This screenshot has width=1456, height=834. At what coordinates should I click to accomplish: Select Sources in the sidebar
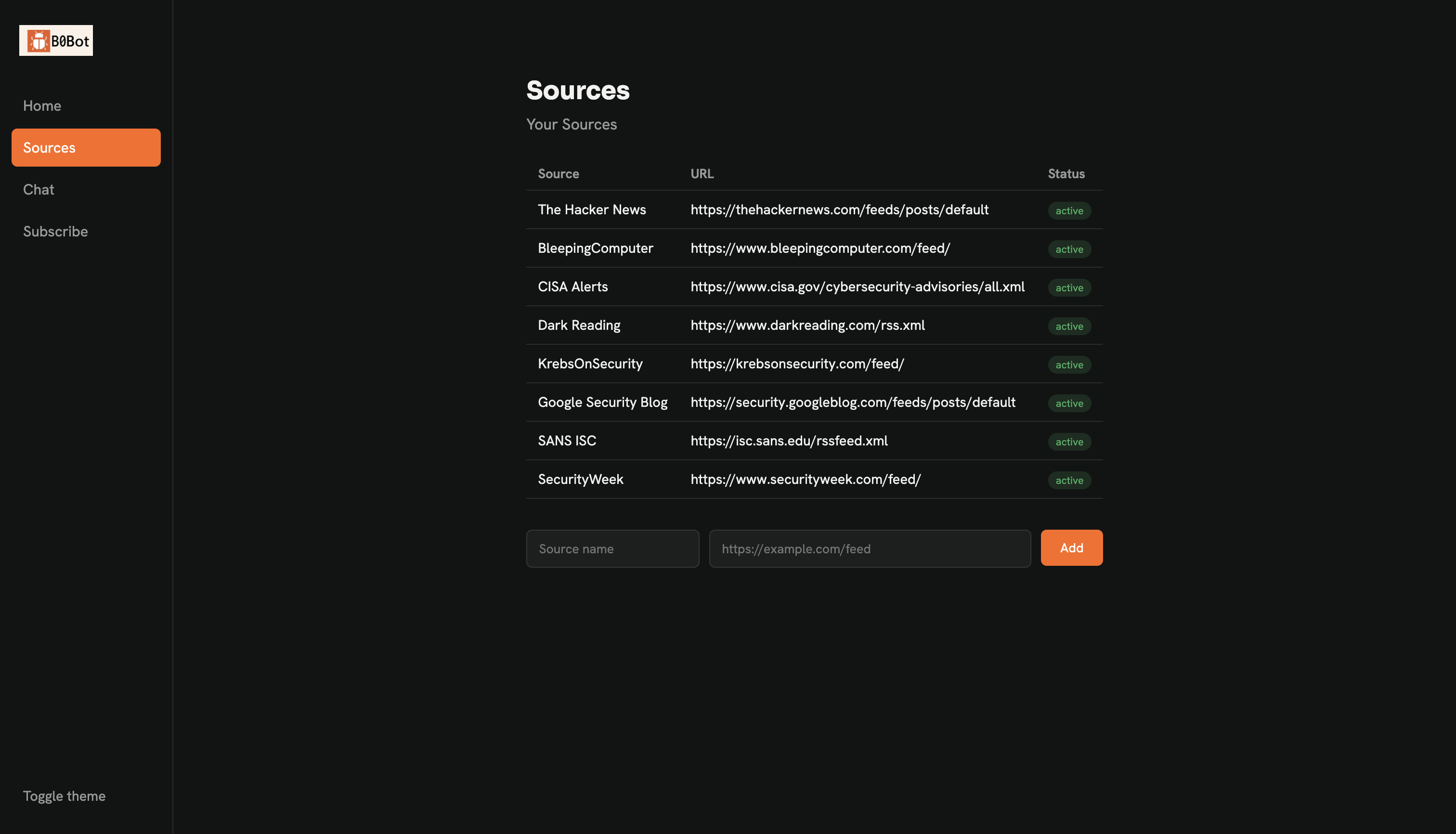point(86,148)
